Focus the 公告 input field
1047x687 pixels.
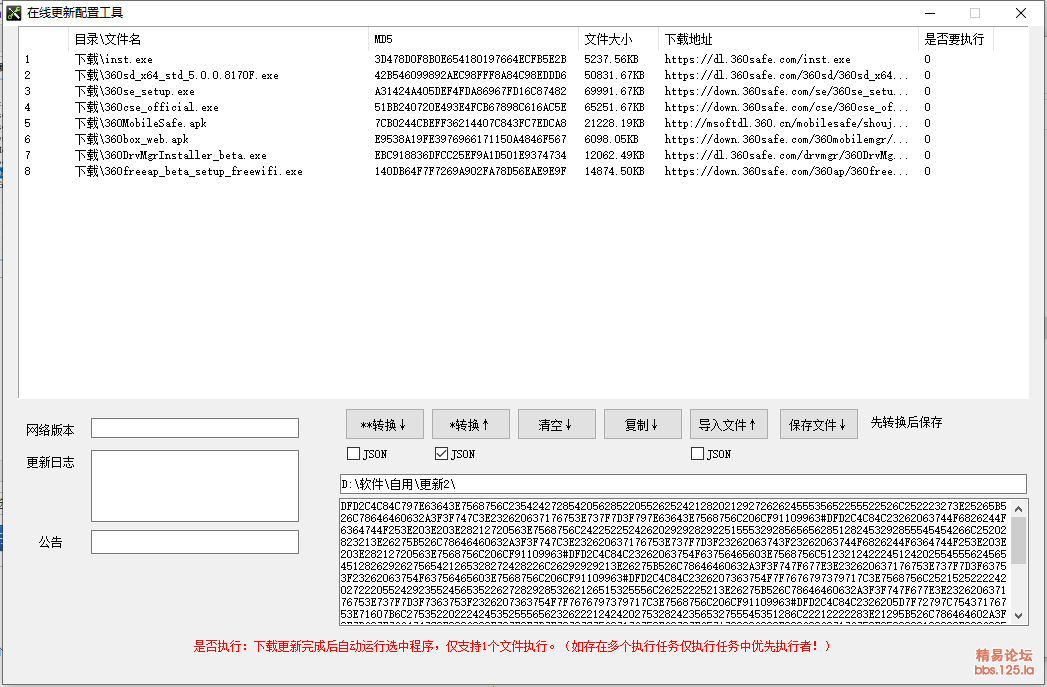pos(195,542)
